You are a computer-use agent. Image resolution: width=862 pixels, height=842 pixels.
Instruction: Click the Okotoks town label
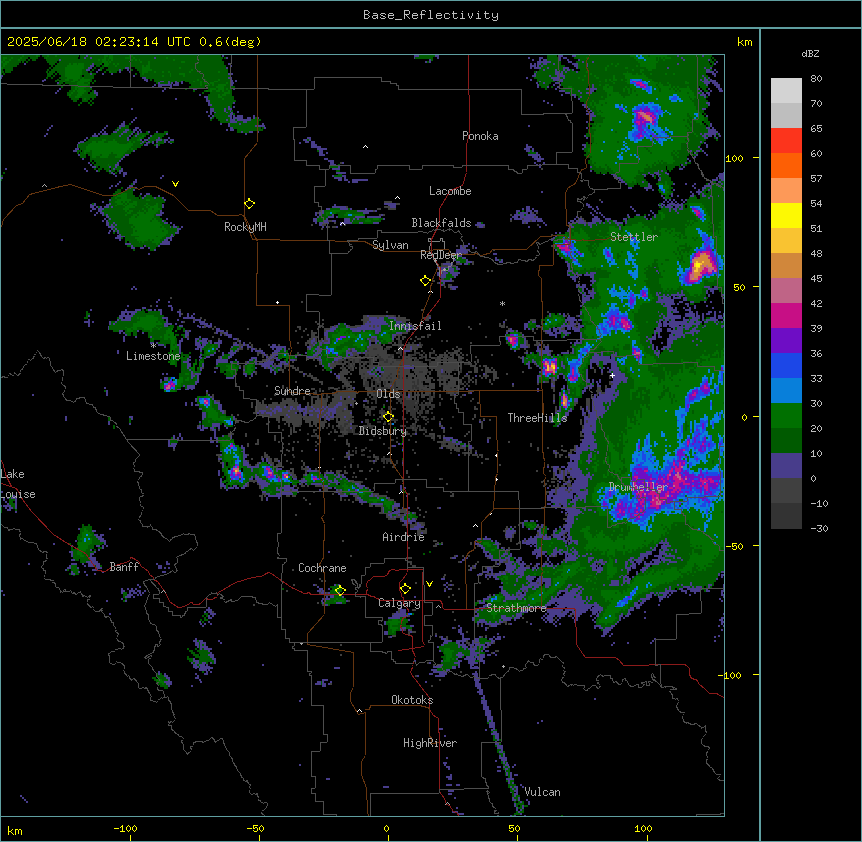412,700
